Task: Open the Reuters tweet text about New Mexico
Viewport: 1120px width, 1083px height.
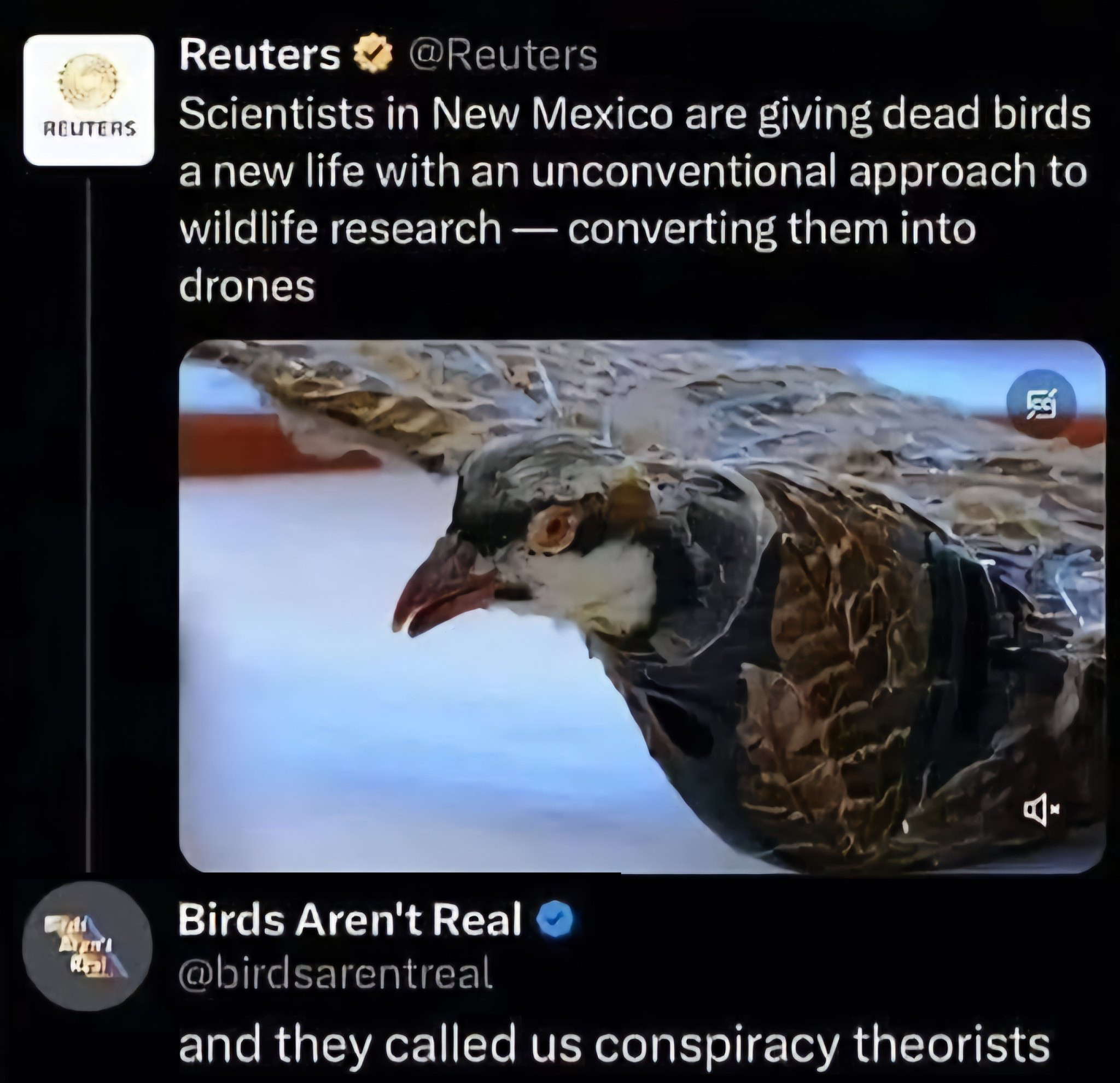Action: click(x=634, y=200)
